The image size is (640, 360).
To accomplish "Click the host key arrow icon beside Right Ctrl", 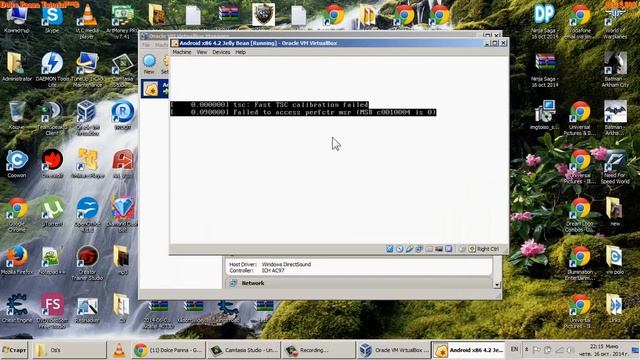I will (472, 249).
